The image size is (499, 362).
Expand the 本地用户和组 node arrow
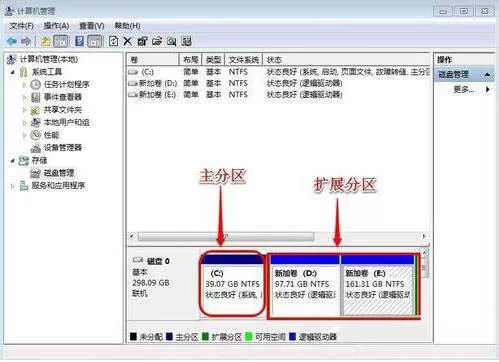(x=24, y=122)
